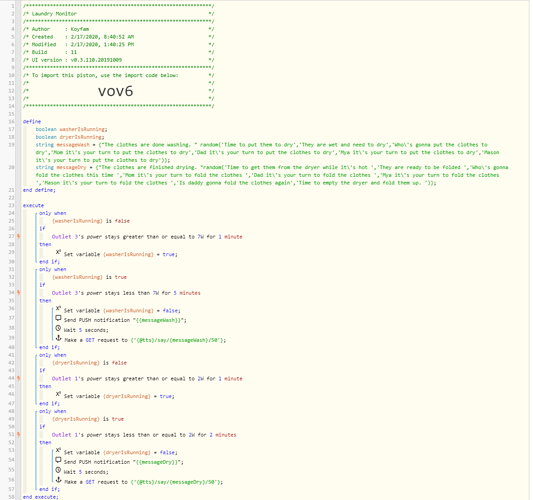This screenshot has height=500, width=533.
Task: Select the import code vov6
Action: [116, 91]
